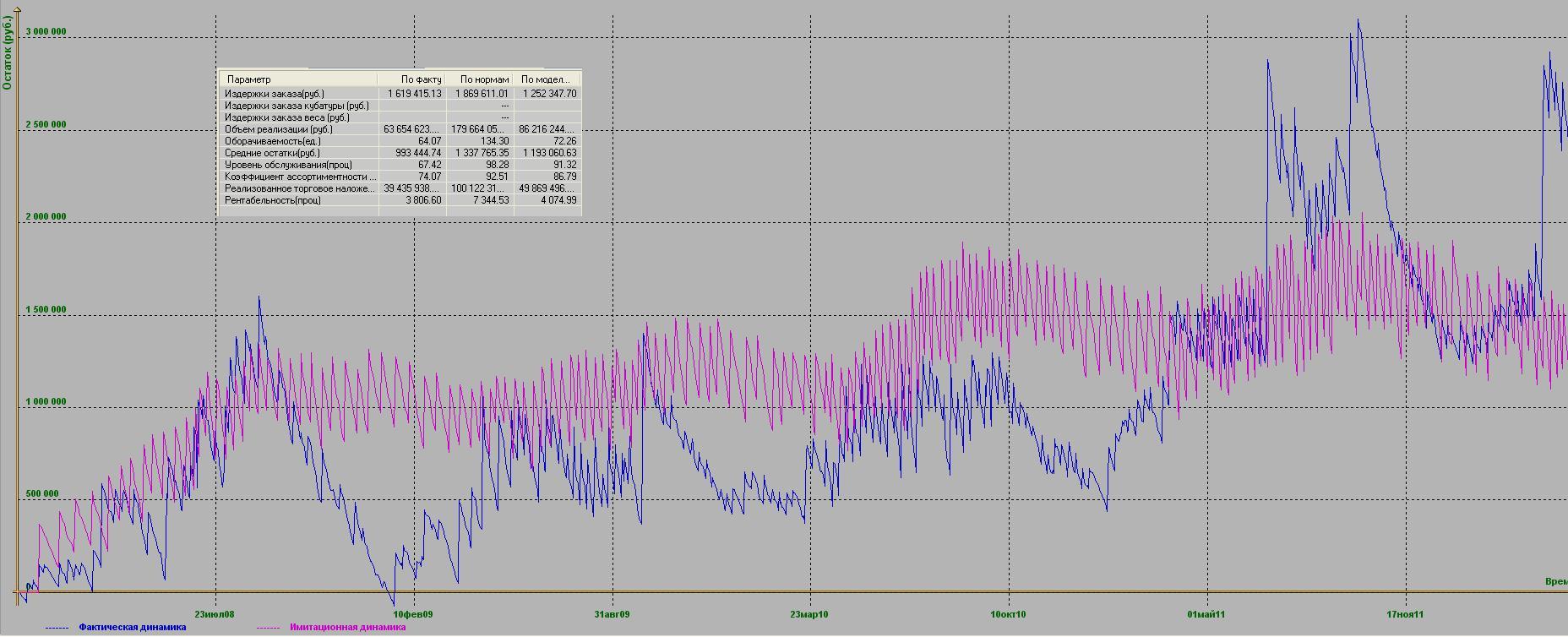Select the 'Коэффициент ассортиментности' row label
The image size is (1568, 637).
coord(300,177)
